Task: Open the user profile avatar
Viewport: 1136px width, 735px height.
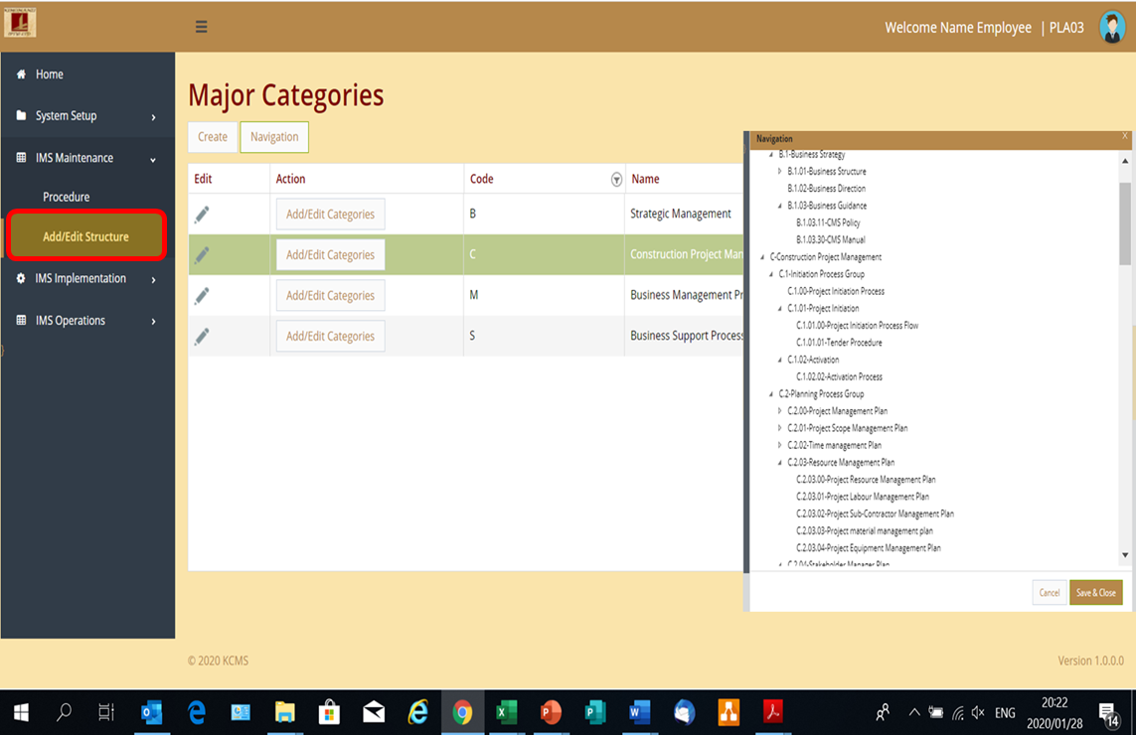Action: tap(1111, 27)
